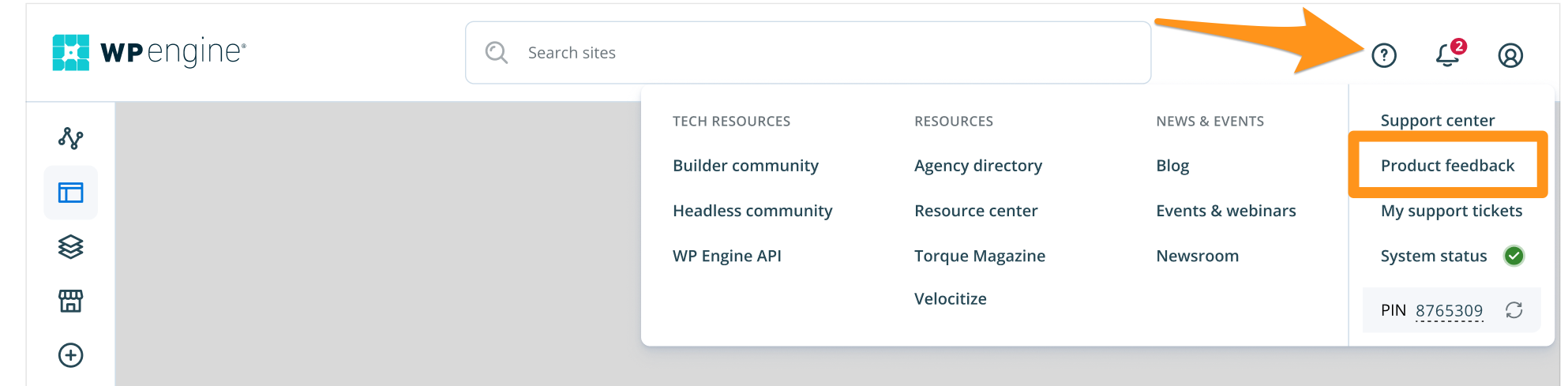Open the storefront sidebar icon
Screen dimensions: 1568x386
tap(70, 301)
